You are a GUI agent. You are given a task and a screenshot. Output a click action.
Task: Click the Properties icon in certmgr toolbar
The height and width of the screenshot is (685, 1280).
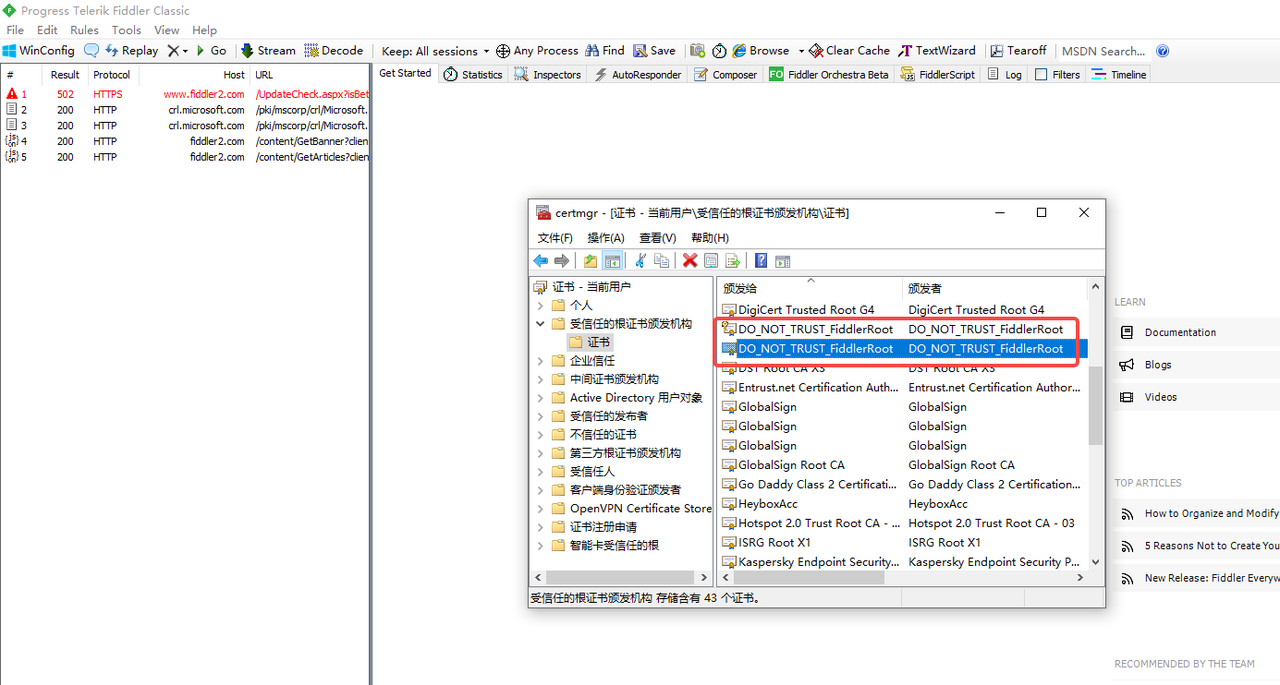711,261
